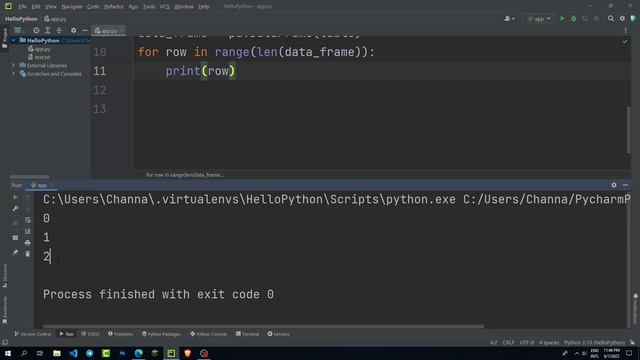Click the inspections checkmark in editor corner
Viewport: 640px width, 360px height.
625,42
